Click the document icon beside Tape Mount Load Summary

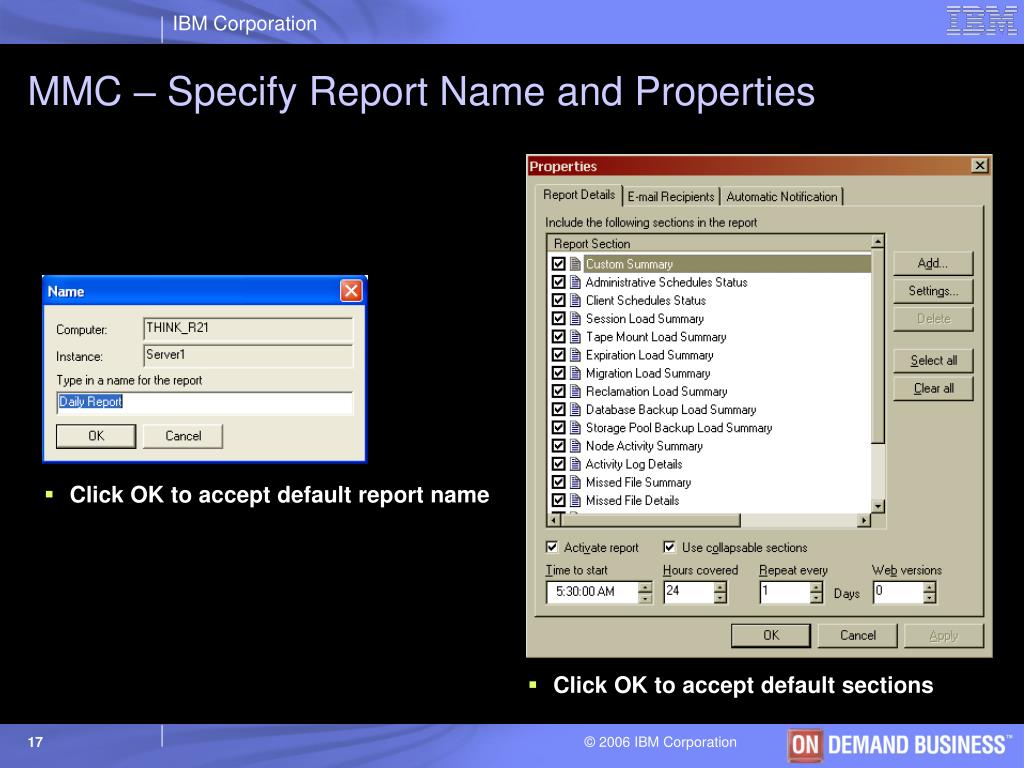(x=575, y=337)
